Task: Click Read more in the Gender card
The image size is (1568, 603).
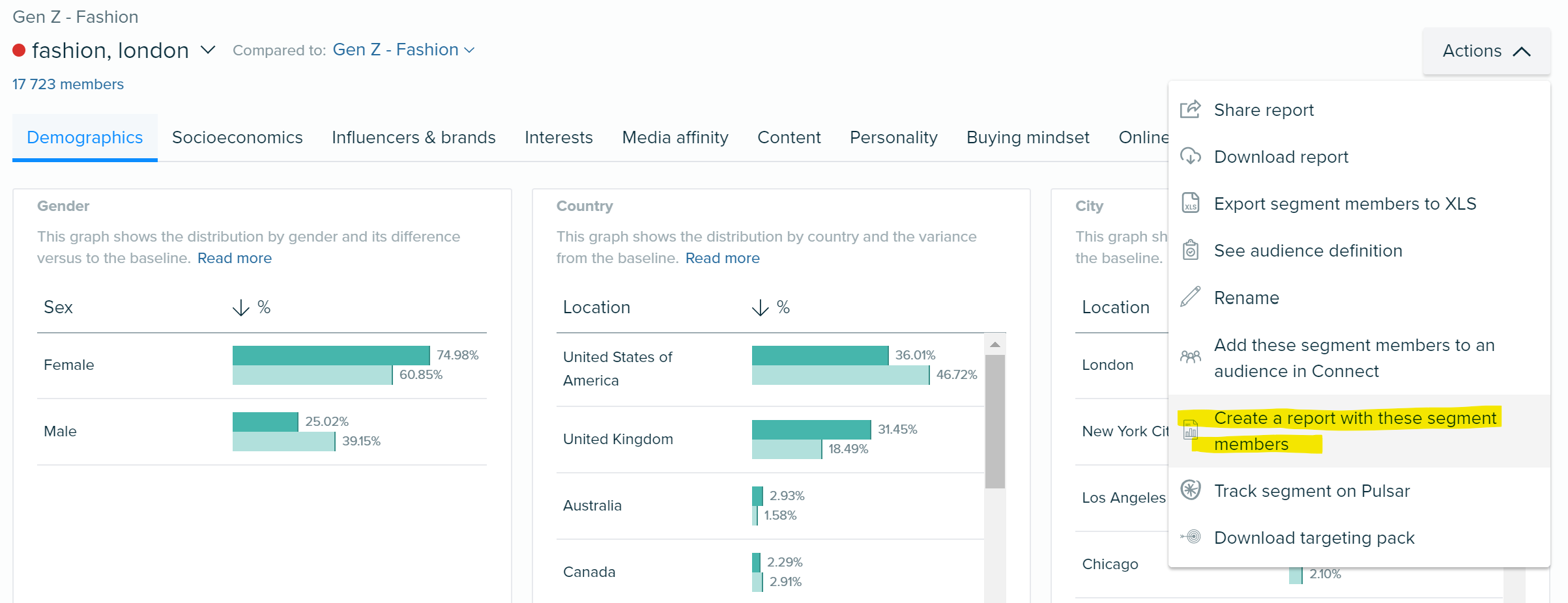Action: [235, 258]
